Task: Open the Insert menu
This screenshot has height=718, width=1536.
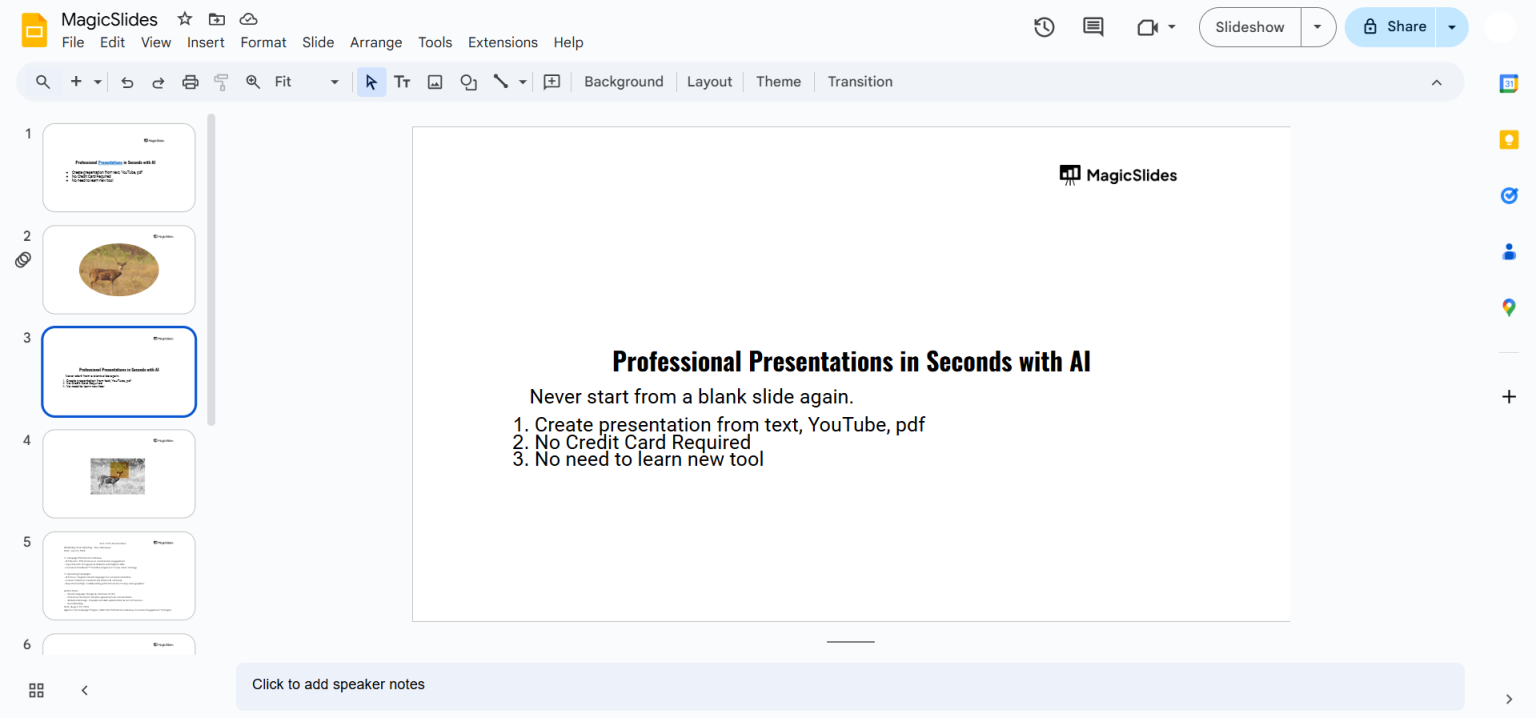Action: (x=205, y=42)
